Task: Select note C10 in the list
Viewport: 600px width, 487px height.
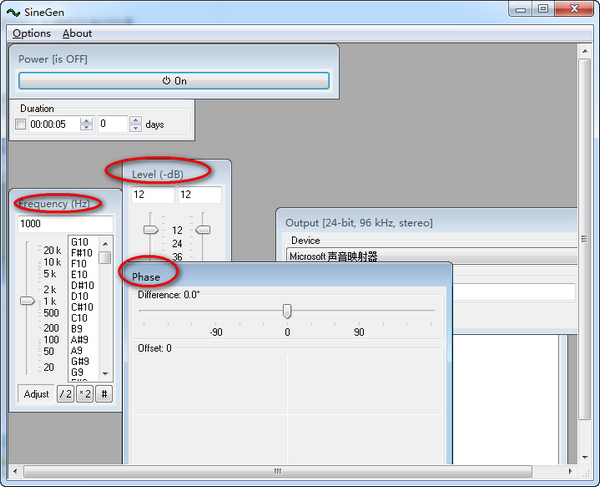Action: [x=79, y=318]
